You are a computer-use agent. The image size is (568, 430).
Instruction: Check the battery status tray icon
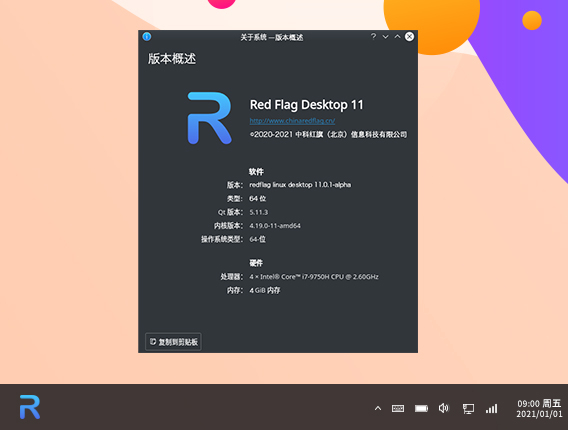421,409
